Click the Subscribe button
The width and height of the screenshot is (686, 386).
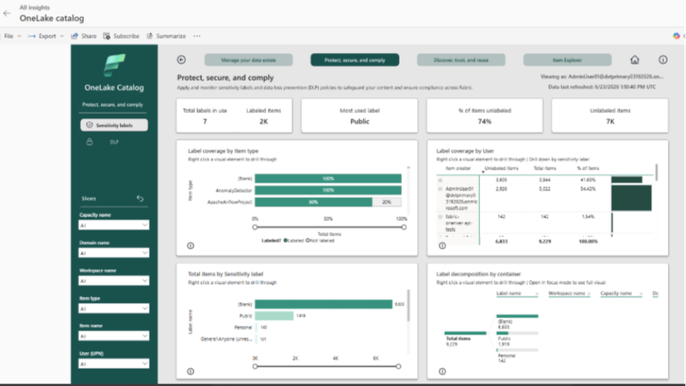[121, 36]
